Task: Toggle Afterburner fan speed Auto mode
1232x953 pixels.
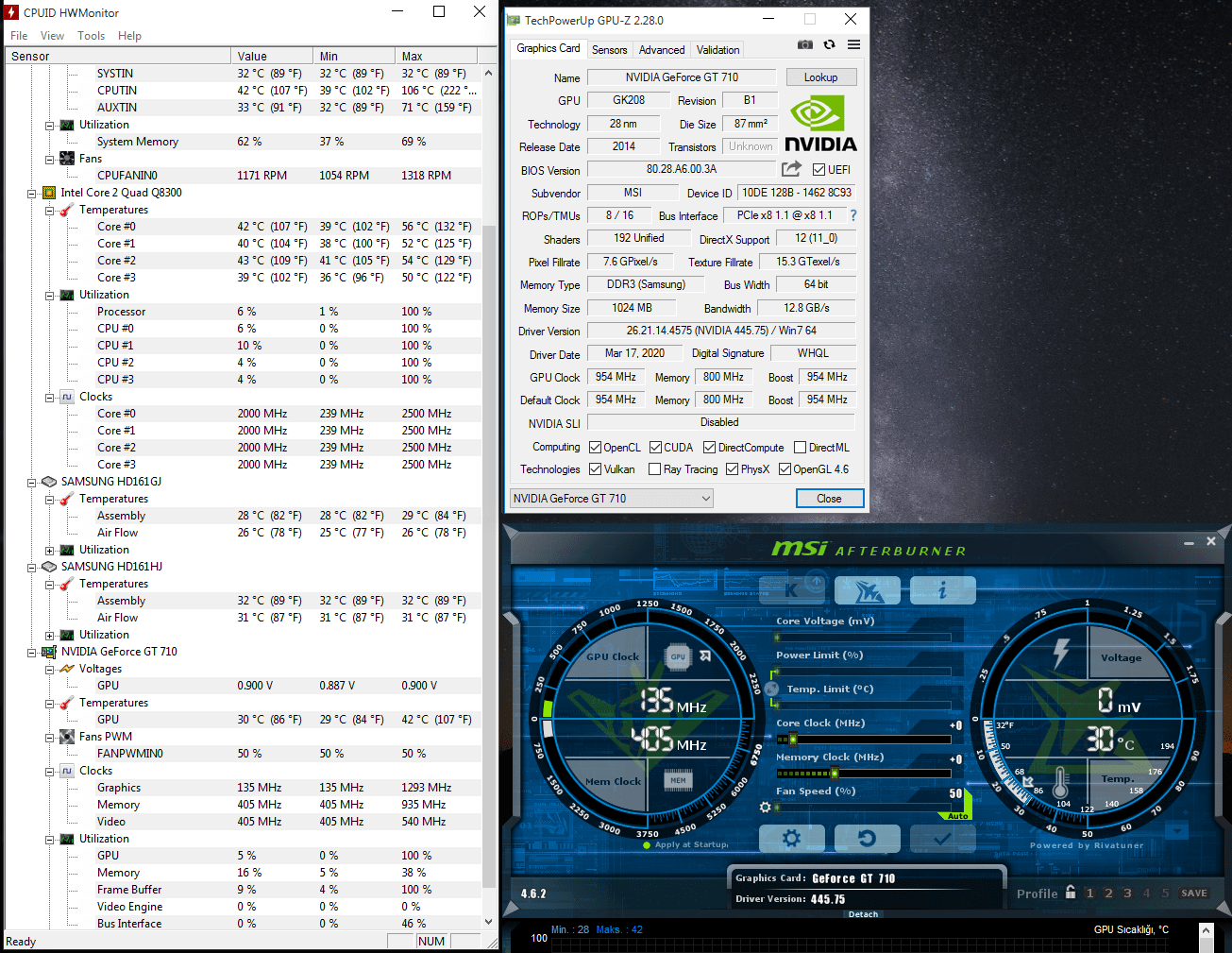Action: coord(957,816)
